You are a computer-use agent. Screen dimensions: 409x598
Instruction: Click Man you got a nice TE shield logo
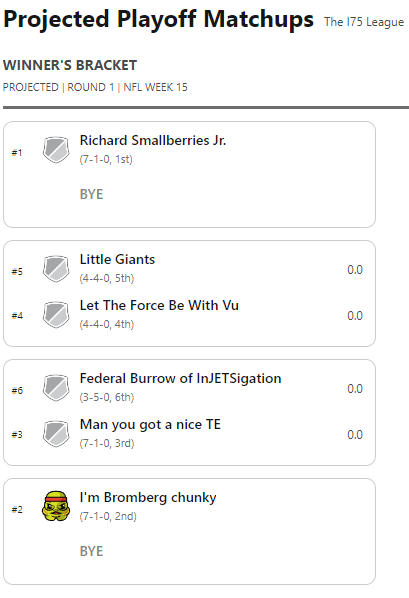tap(56, 434)
